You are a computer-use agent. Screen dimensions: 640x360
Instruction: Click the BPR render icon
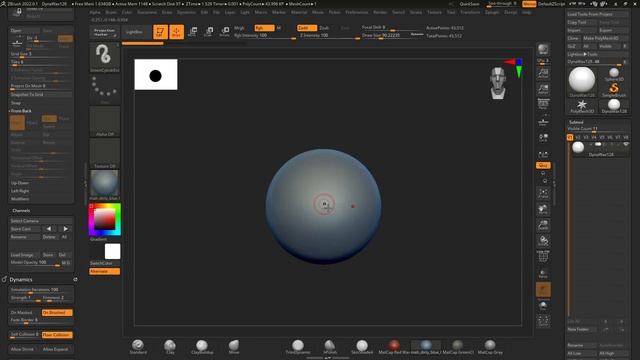pyautogui.click(x=543, y=49)
